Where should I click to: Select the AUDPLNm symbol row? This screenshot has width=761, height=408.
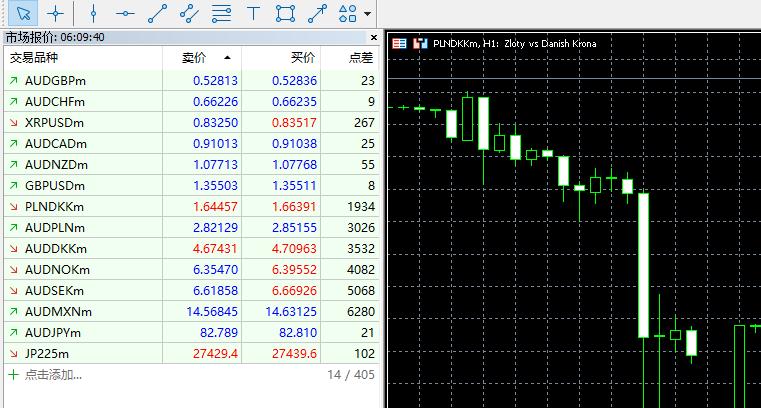pyautogui.click(x=192, y=228)
